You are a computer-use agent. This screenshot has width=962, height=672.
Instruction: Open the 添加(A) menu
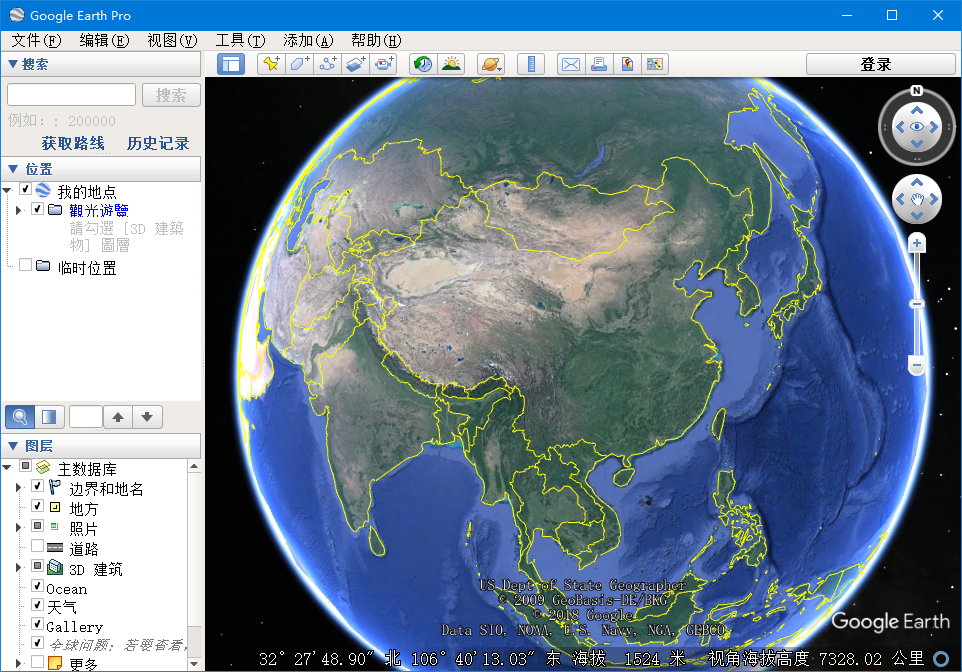coord(309,41)
